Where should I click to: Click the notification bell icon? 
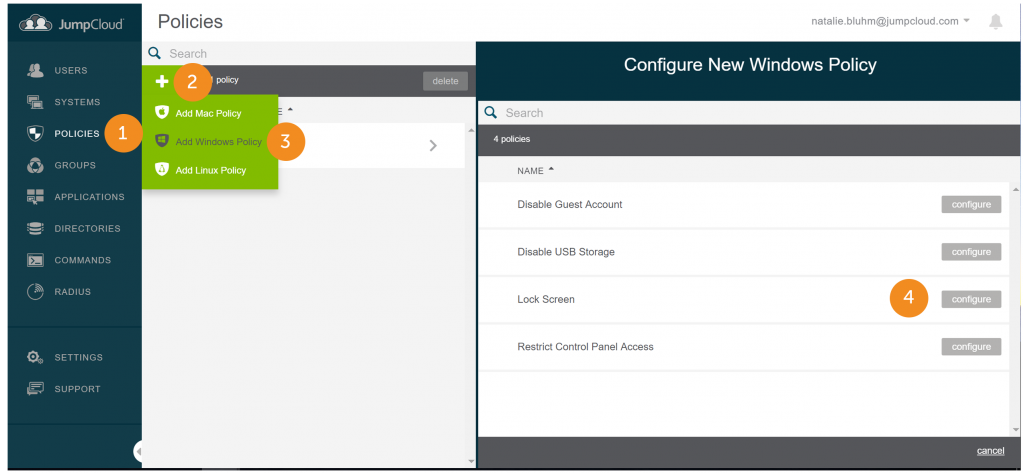click(x=995, y=21)
